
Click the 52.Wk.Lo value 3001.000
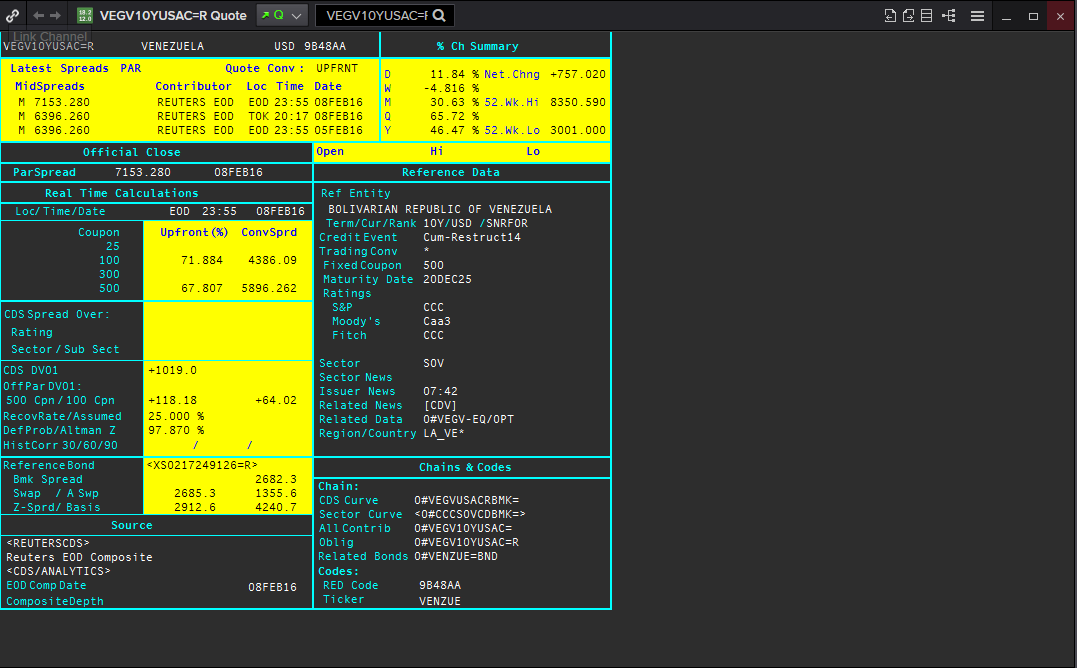[578, 130]
